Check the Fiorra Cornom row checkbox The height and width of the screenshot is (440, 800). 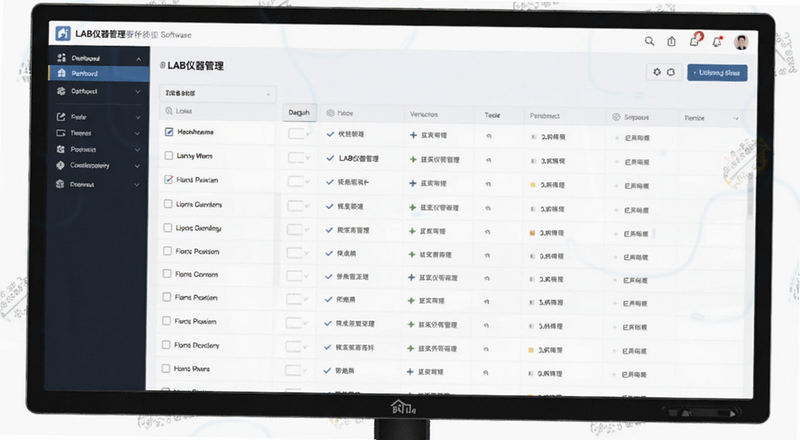click(167, 274)
